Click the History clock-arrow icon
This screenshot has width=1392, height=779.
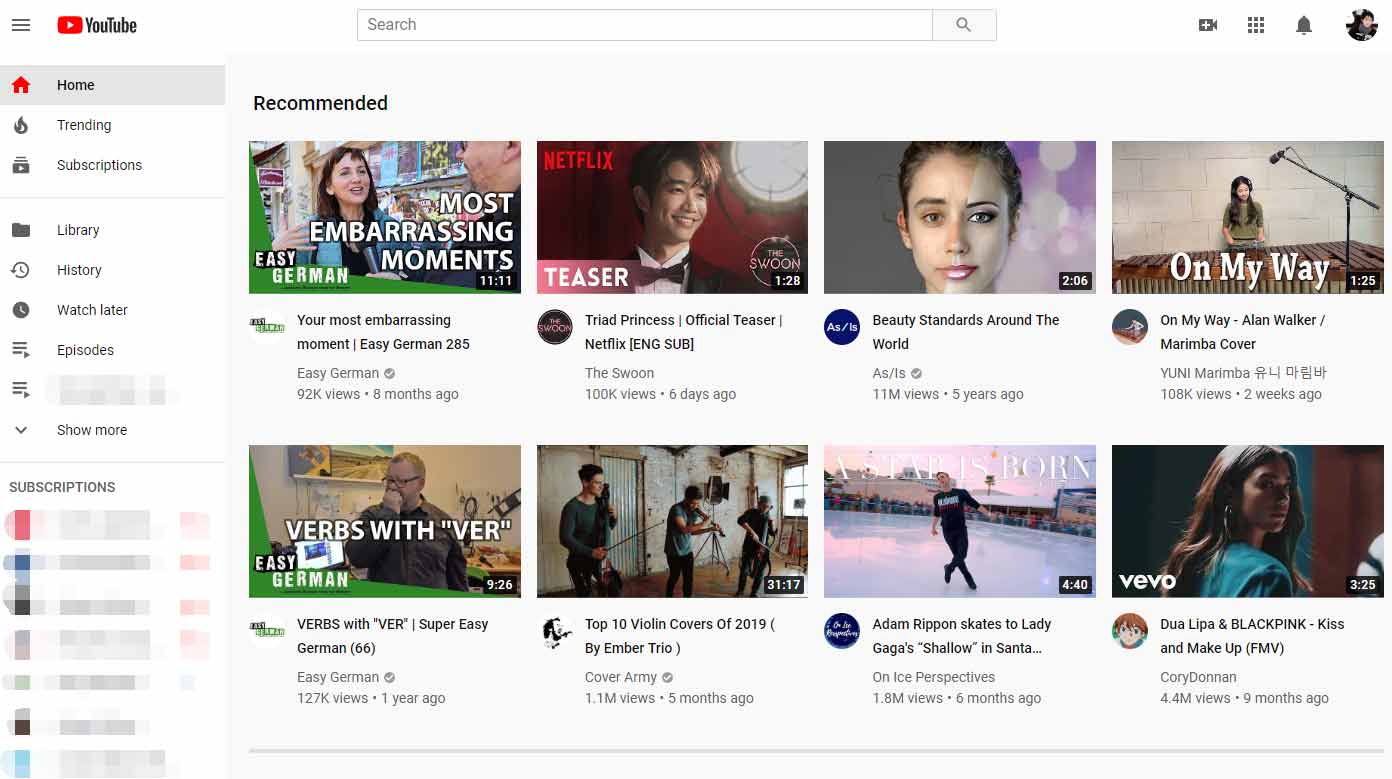[21, 270]
